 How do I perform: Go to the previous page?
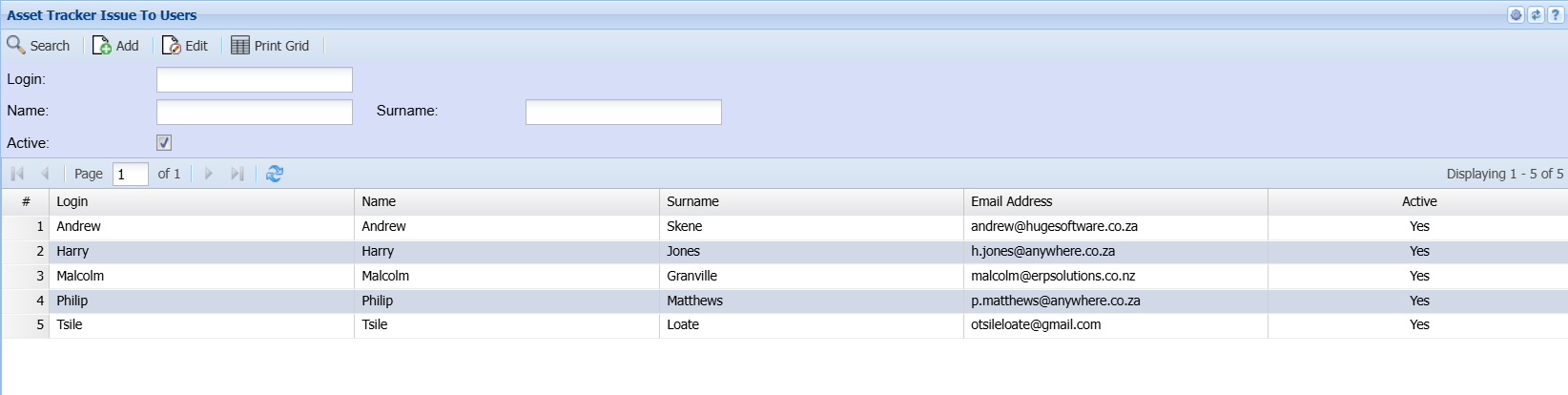coord(45,174)
